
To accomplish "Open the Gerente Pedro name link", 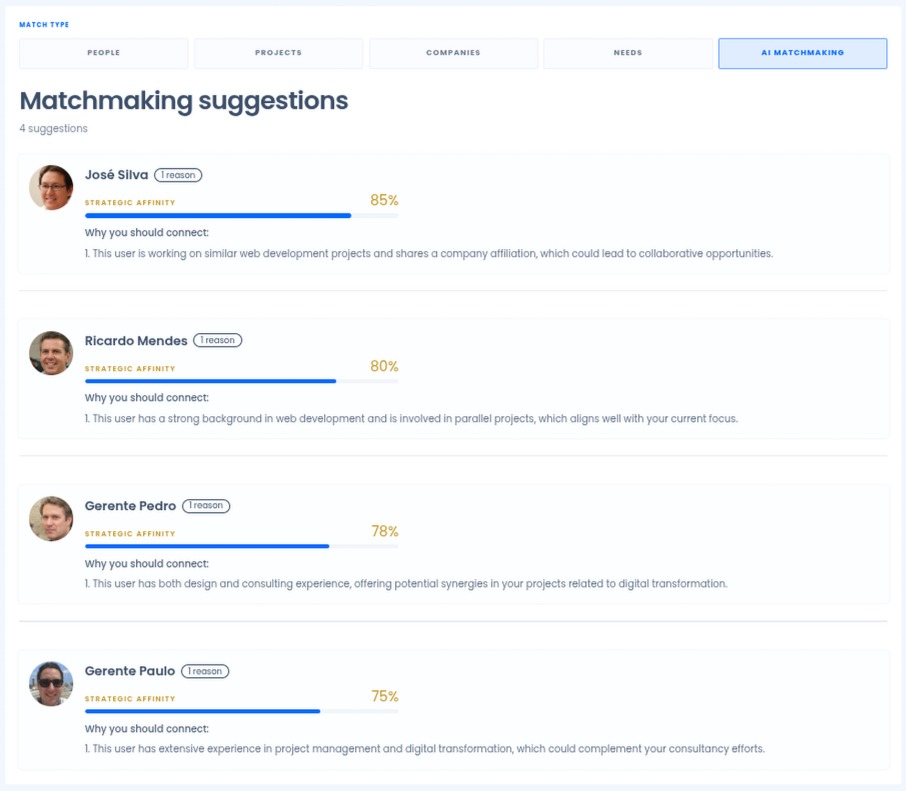I will [x=130, y=506].
